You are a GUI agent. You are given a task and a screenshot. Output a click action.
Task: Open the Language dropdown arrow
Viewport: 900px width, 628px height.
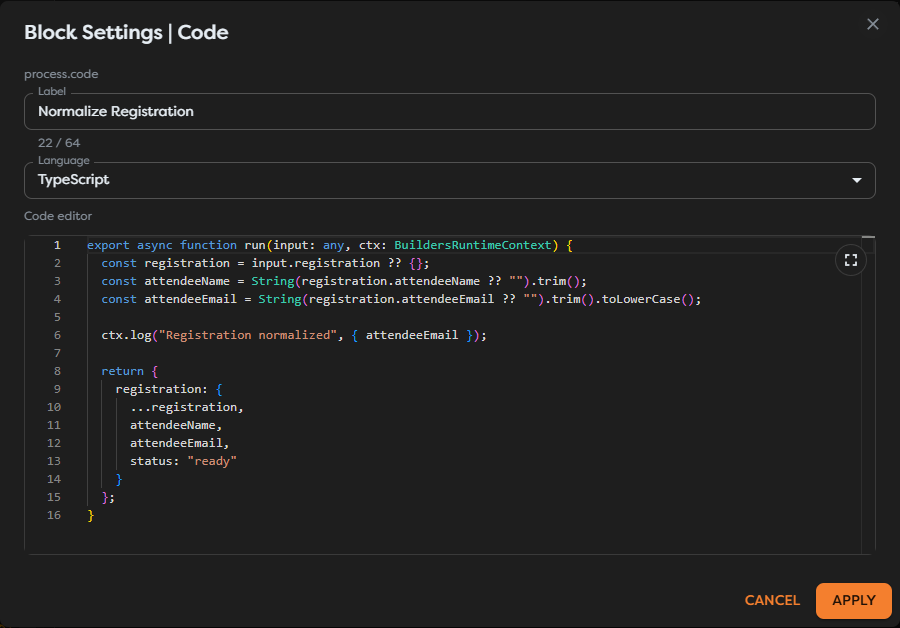tap(856, 180)
